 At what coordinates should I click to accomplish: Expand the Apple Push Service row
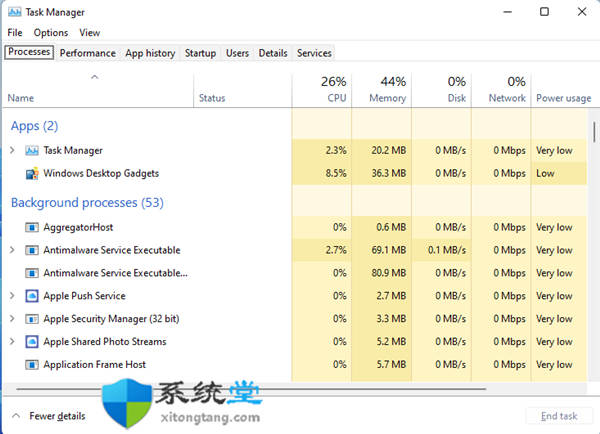(x=12, y=296)
